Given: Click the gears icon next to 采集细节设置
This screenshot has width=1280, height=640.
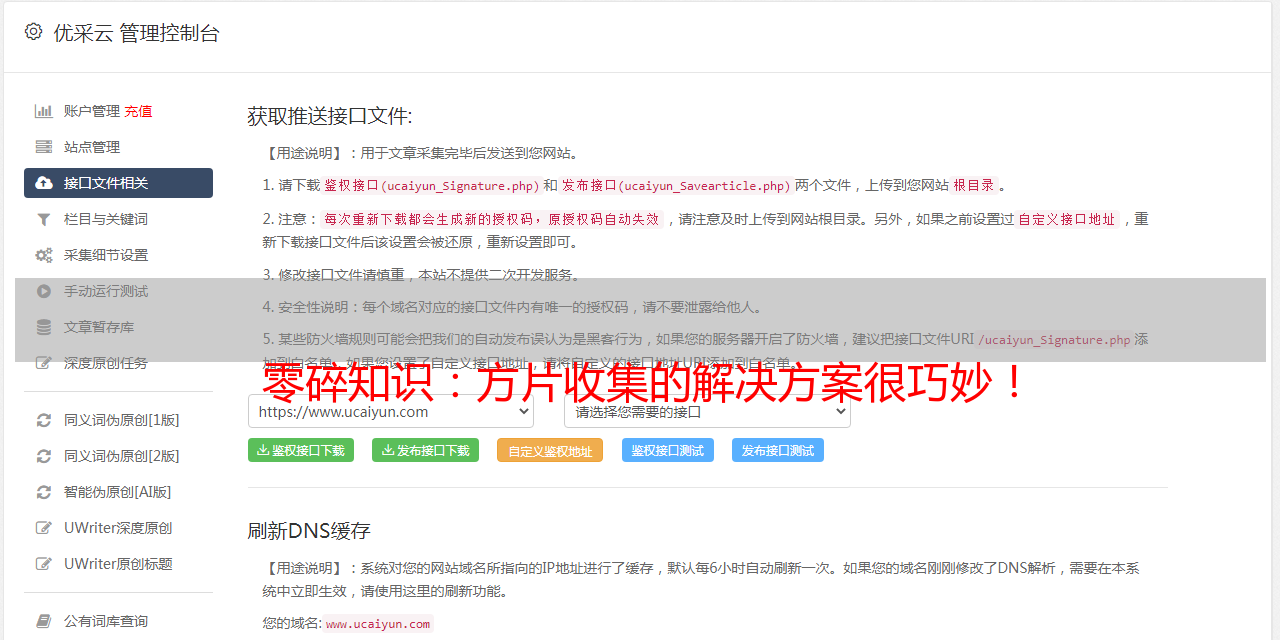Looking at the screenshot, I should pos(44,255).
